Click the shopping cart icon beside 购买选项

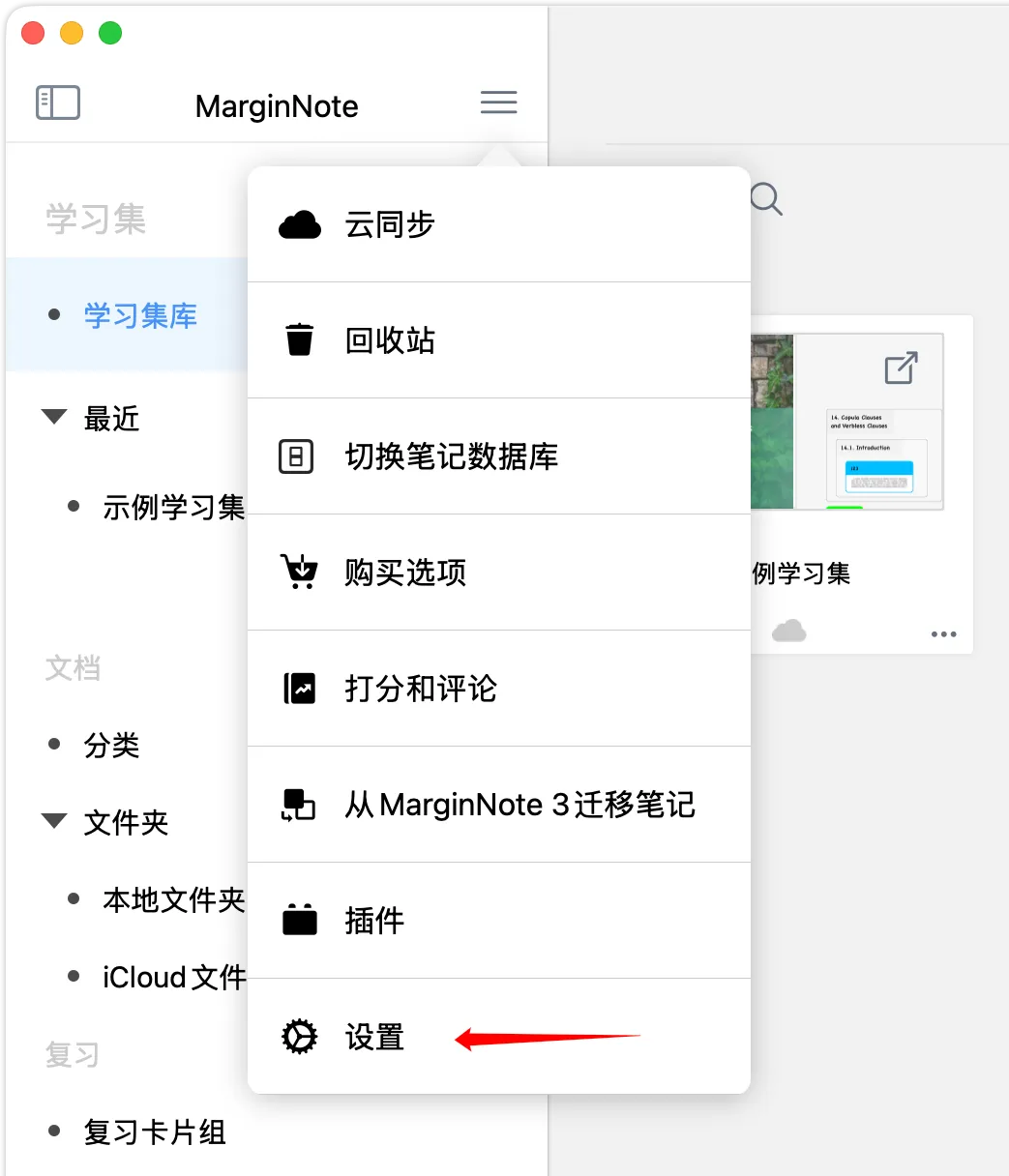pos(299,572)
